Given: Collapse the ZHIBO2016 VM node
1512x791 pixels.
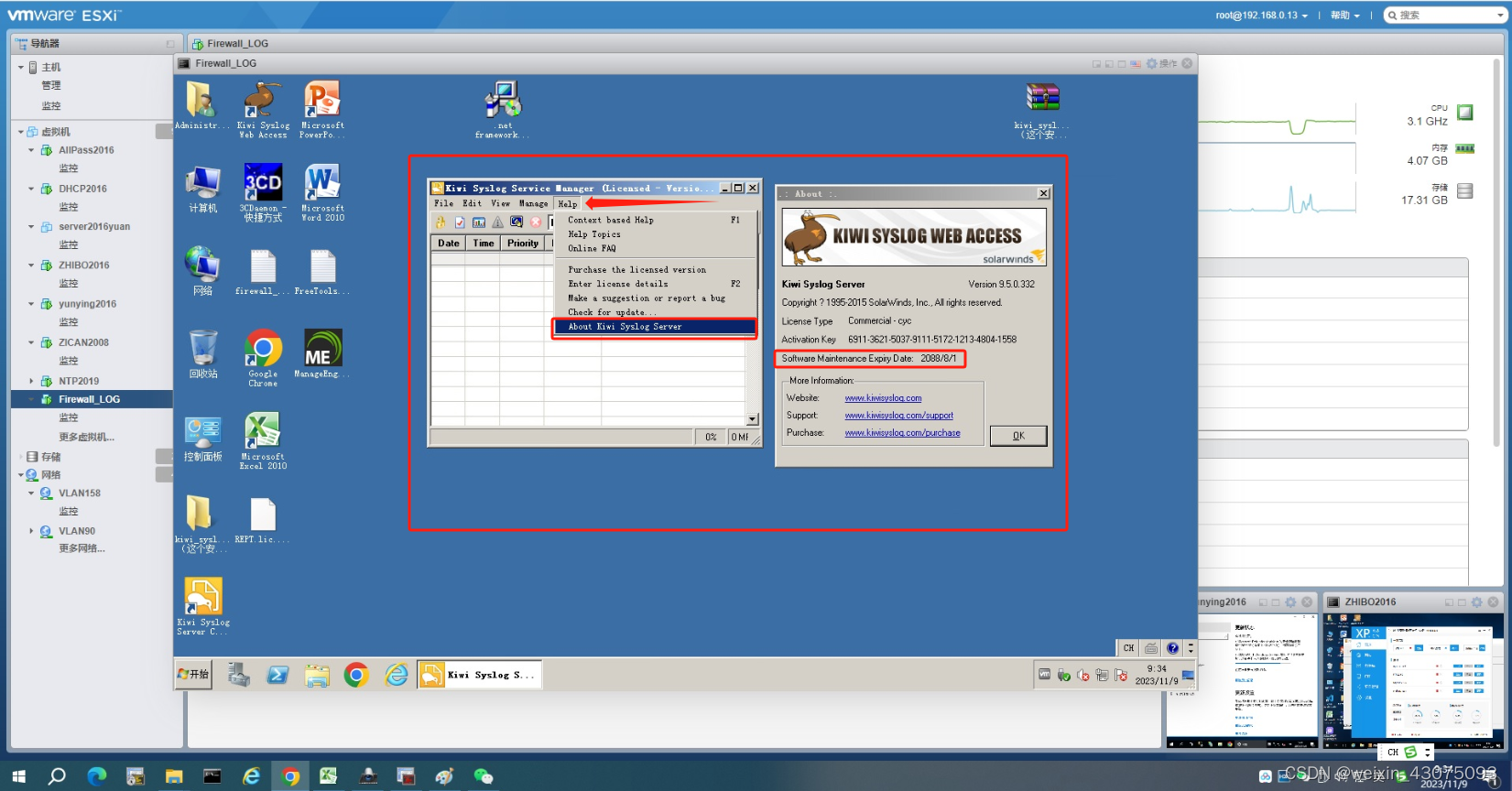Looking at the screenshot, I should click(x=31, y=265).
